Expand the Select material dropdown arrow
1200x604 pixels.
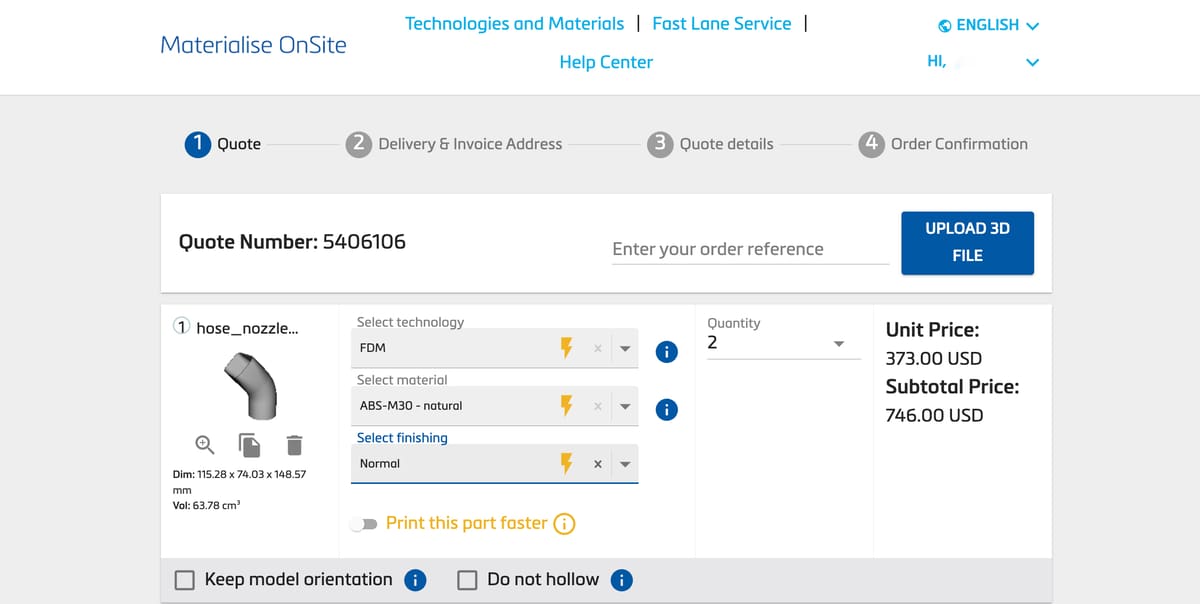625,407
